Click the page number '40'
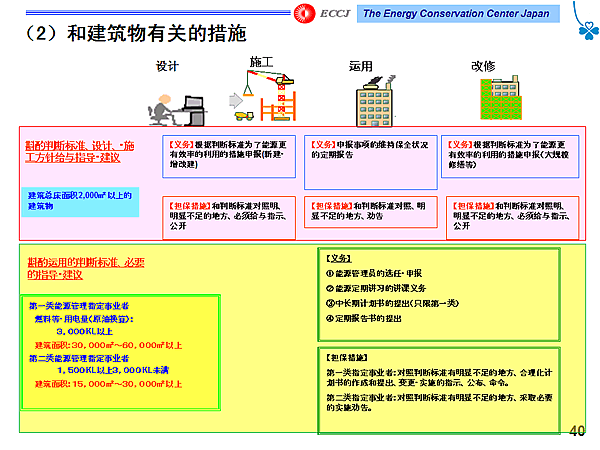 pyautogui.click(x=577, y=431)
